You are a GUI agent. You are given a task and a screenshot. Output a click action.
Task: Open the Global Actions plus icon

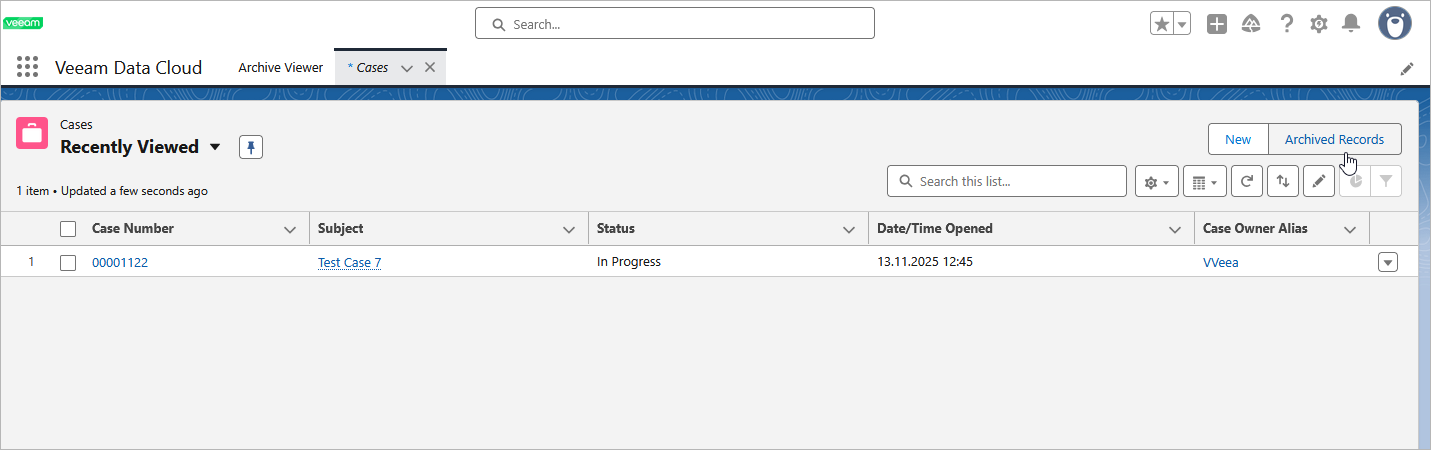coord(1216,24)
